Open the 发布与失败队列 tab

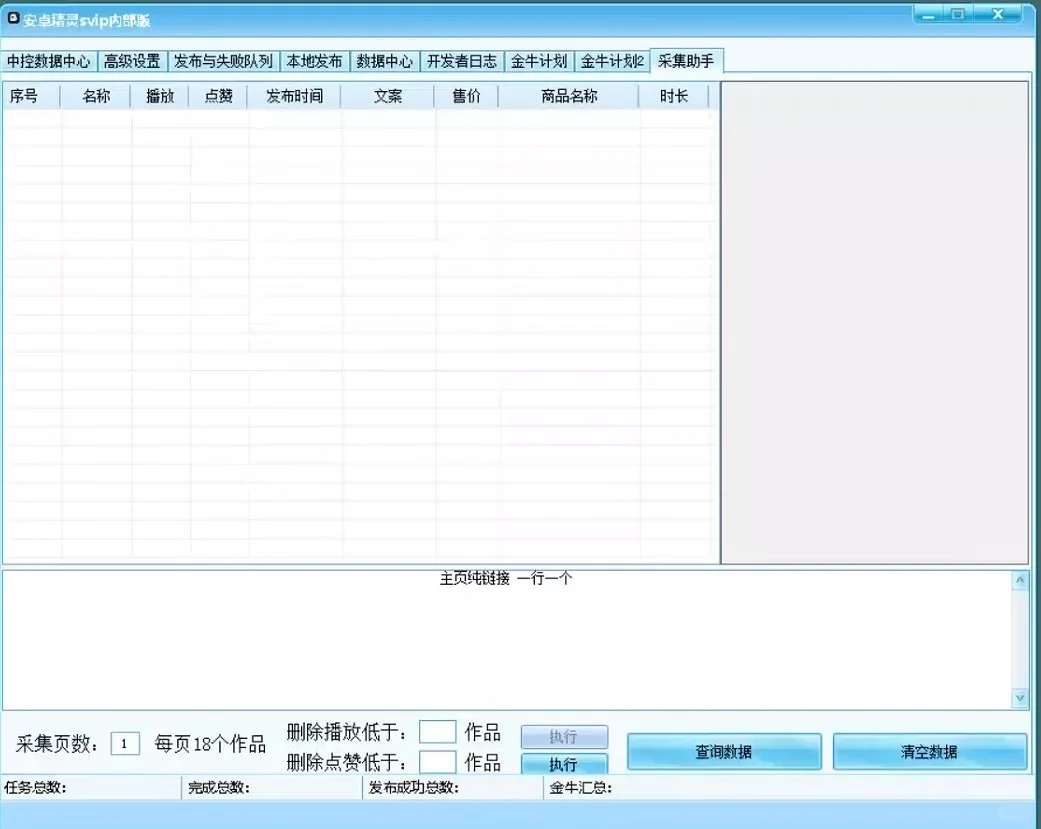pyautogui.click(x=222, y=60)
